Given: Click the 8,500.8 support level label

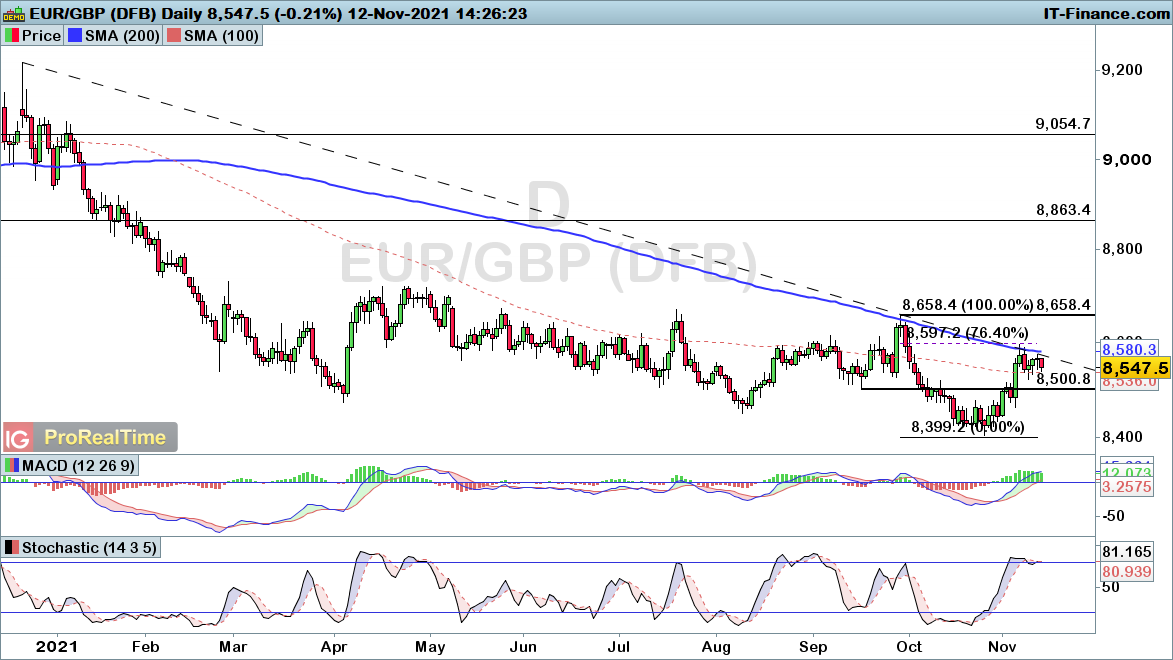Looking at the screenshot, I should tap(1064, 379).
